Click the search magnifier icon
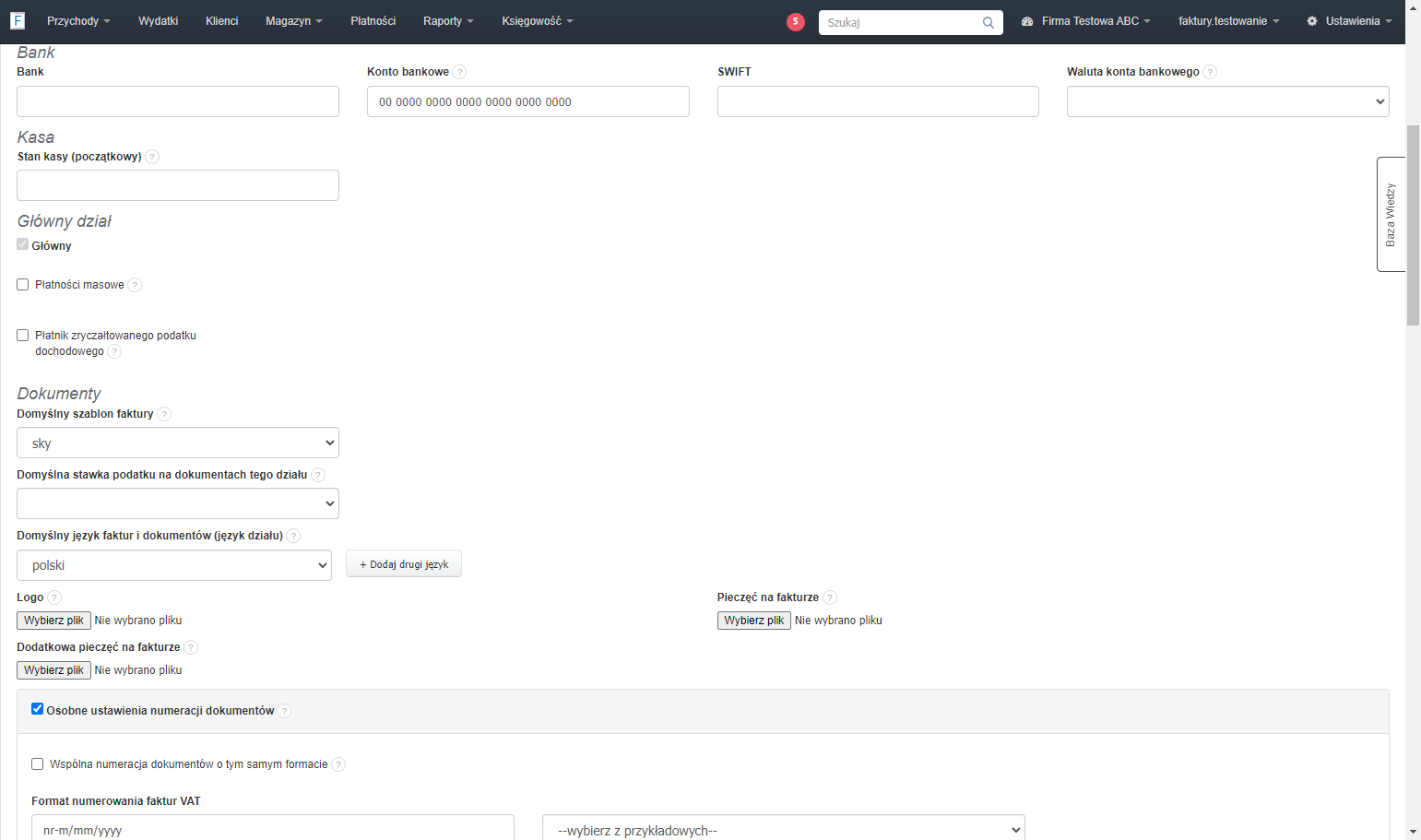1421x840 pixels. click(x=989, y=23)
